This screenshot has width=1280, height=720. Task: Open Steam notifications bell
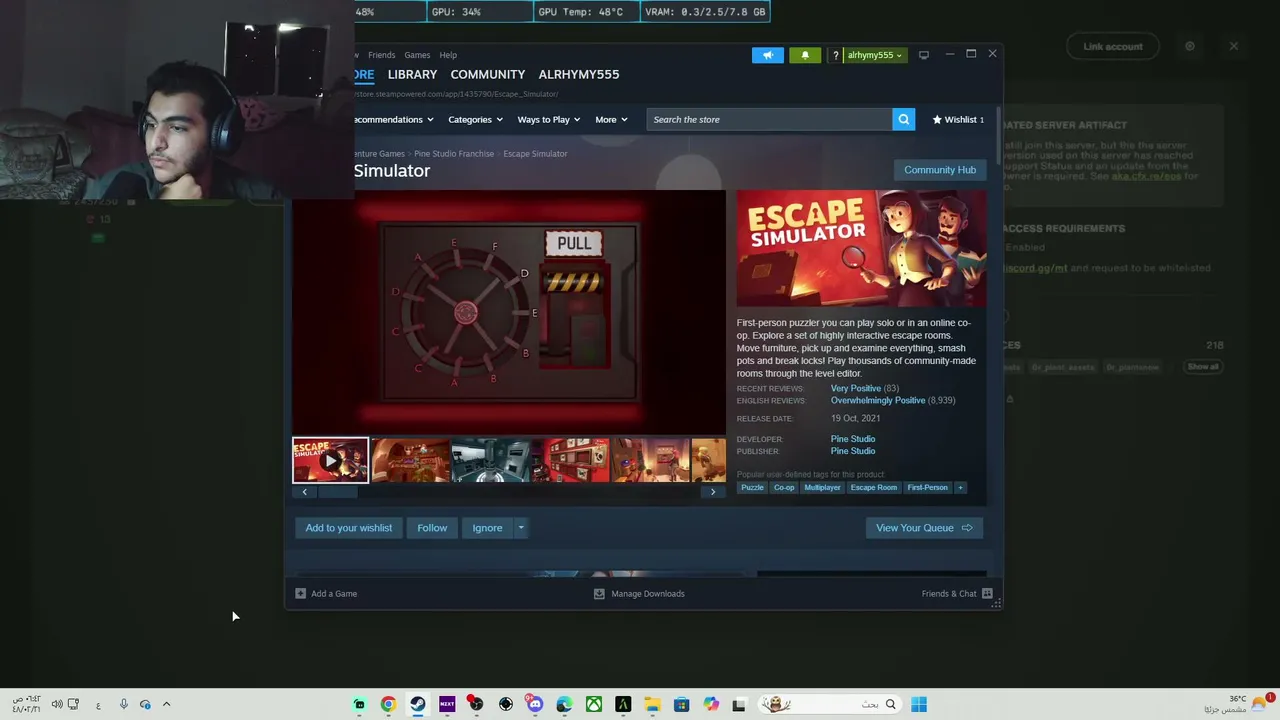(x=805, y=55)
